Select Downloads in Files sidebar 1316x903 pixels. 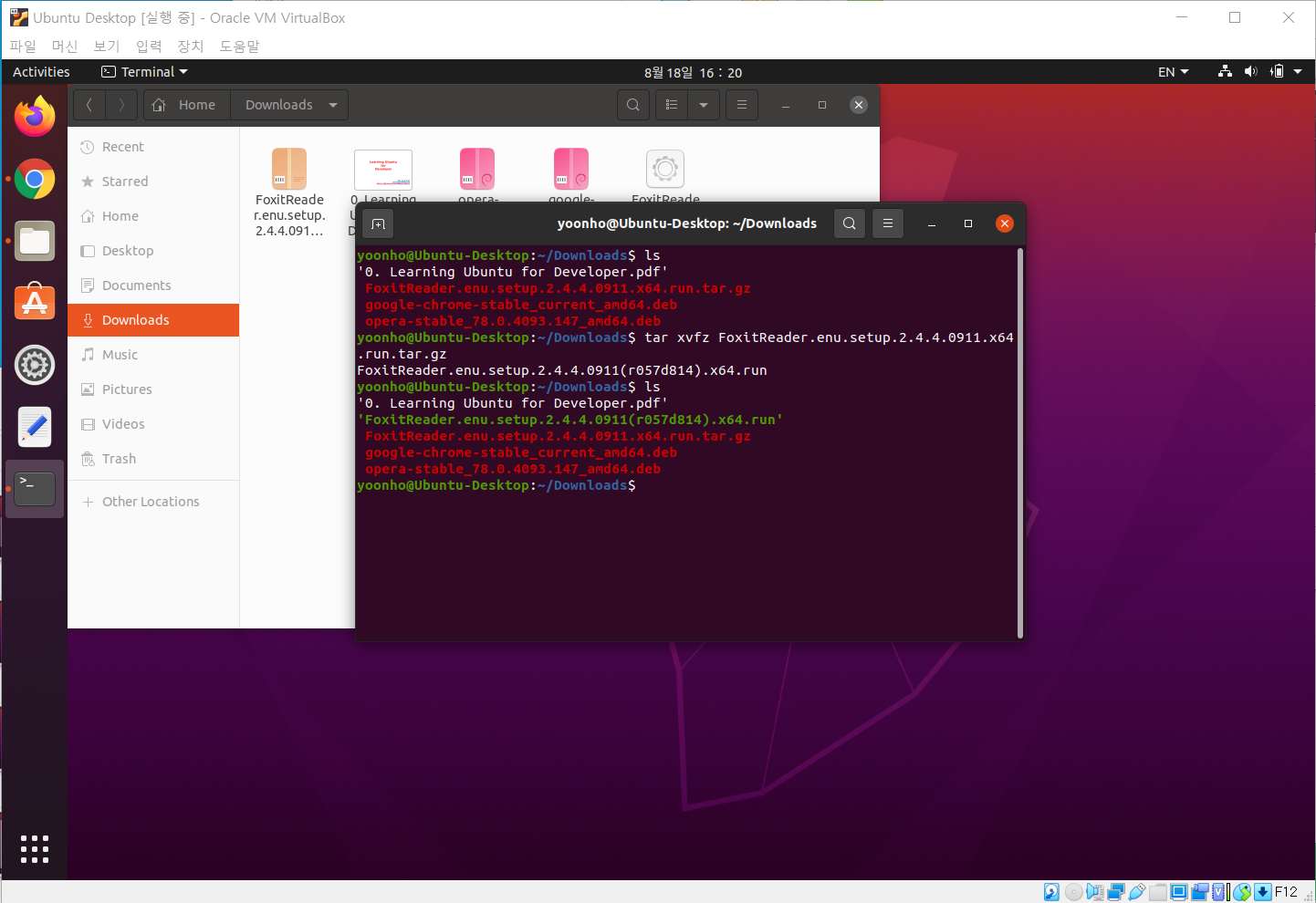click(x=153, y=320)
